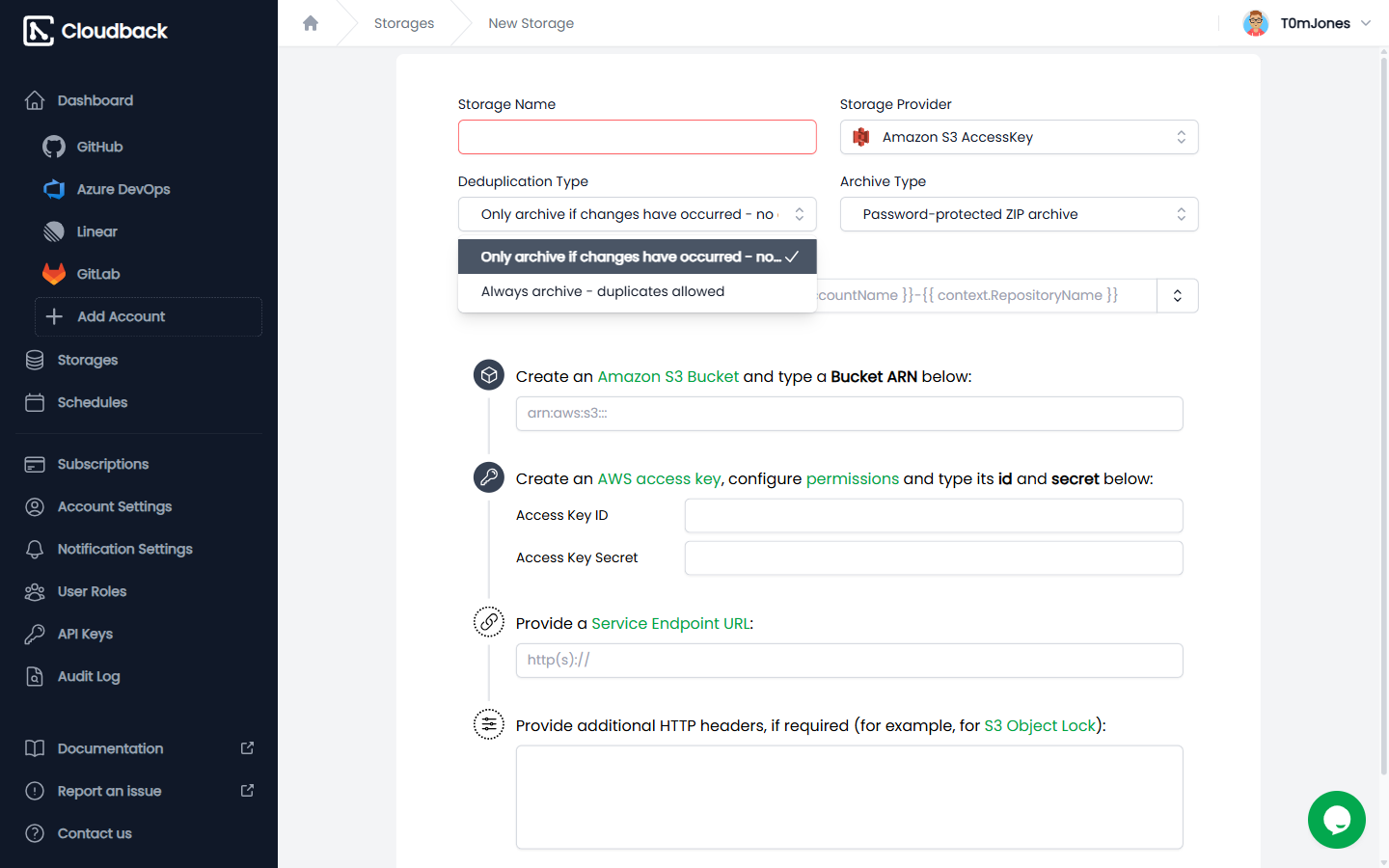Open the Audit Log sidebar icon

pos(35,676)
